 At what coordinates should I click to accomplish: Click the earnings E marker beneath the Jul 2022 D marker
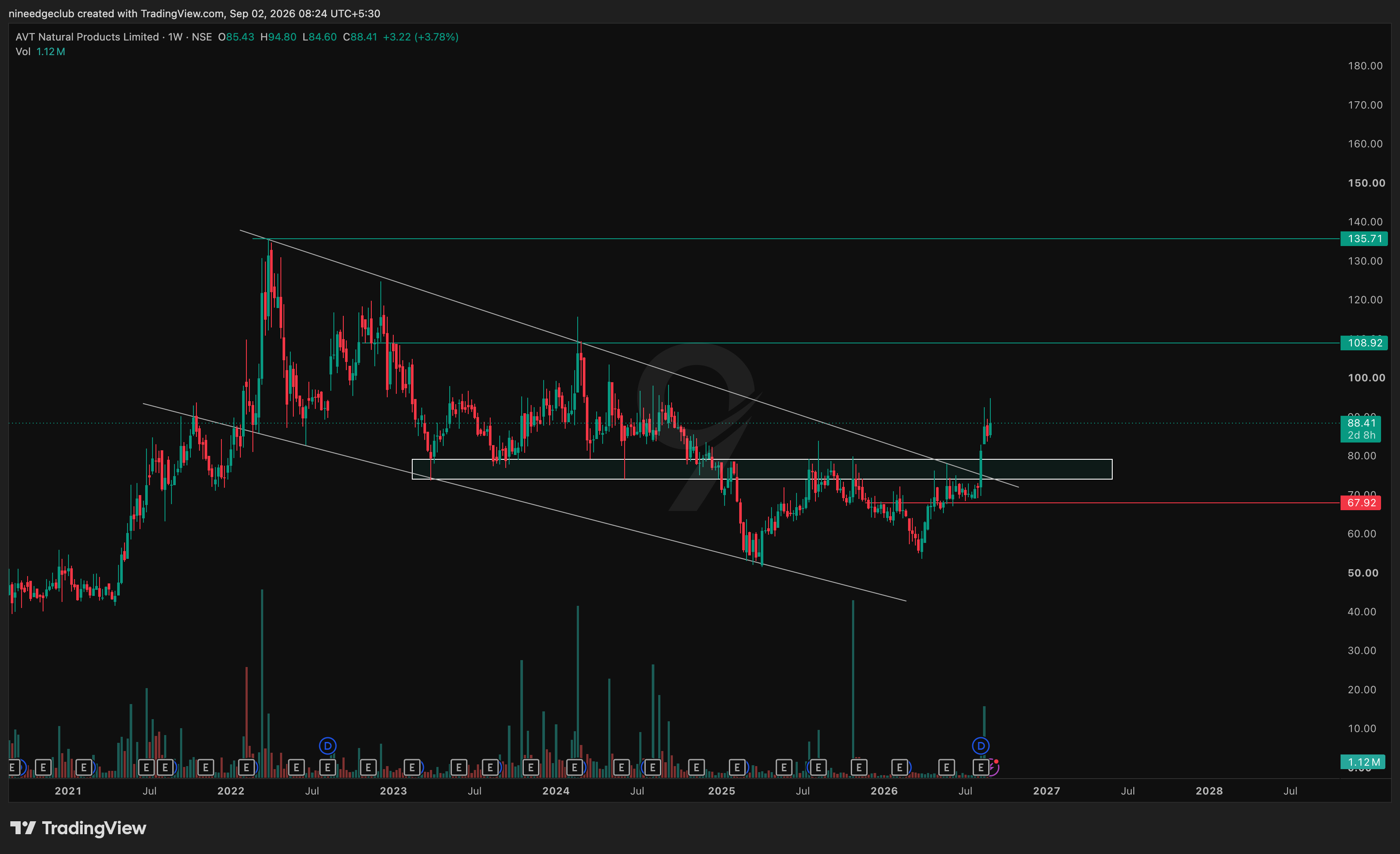(328, 768)
